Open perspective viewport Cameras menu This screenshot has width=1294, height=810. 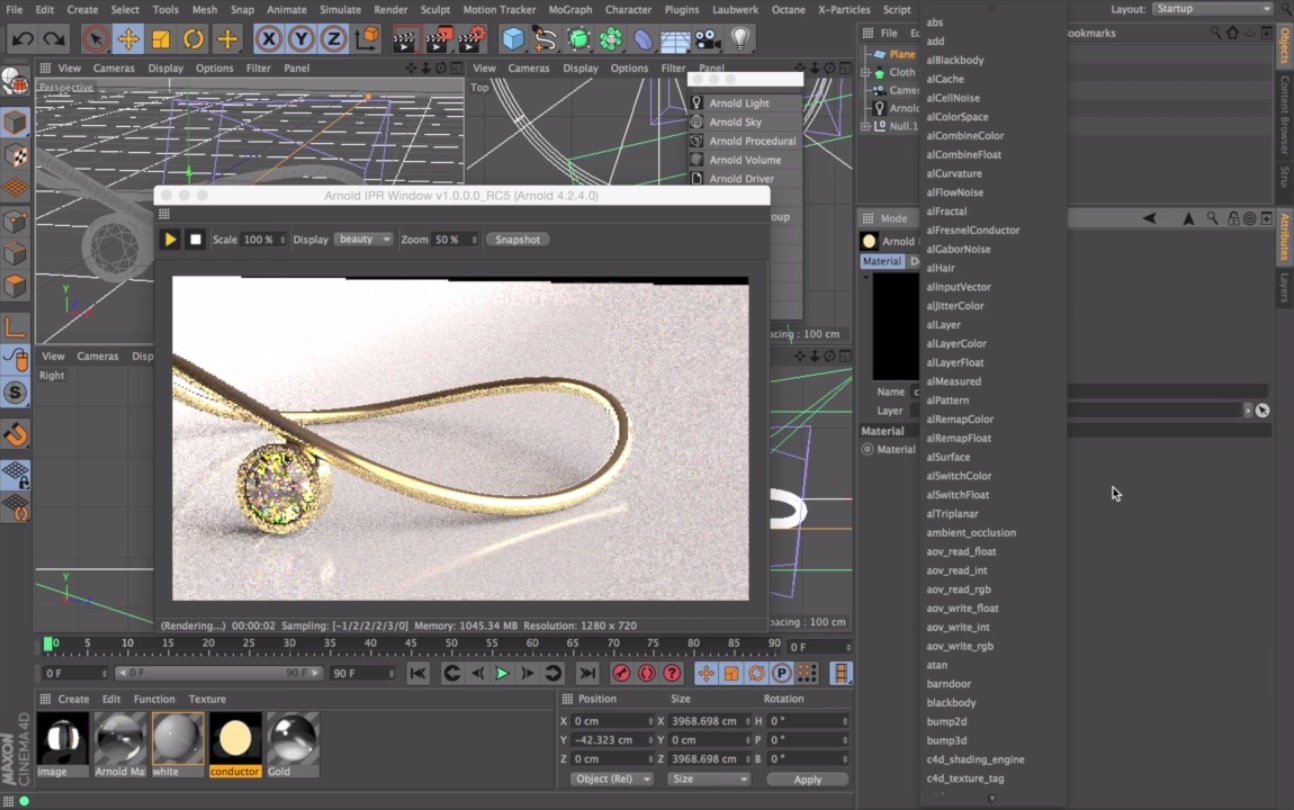pos(113,68)
